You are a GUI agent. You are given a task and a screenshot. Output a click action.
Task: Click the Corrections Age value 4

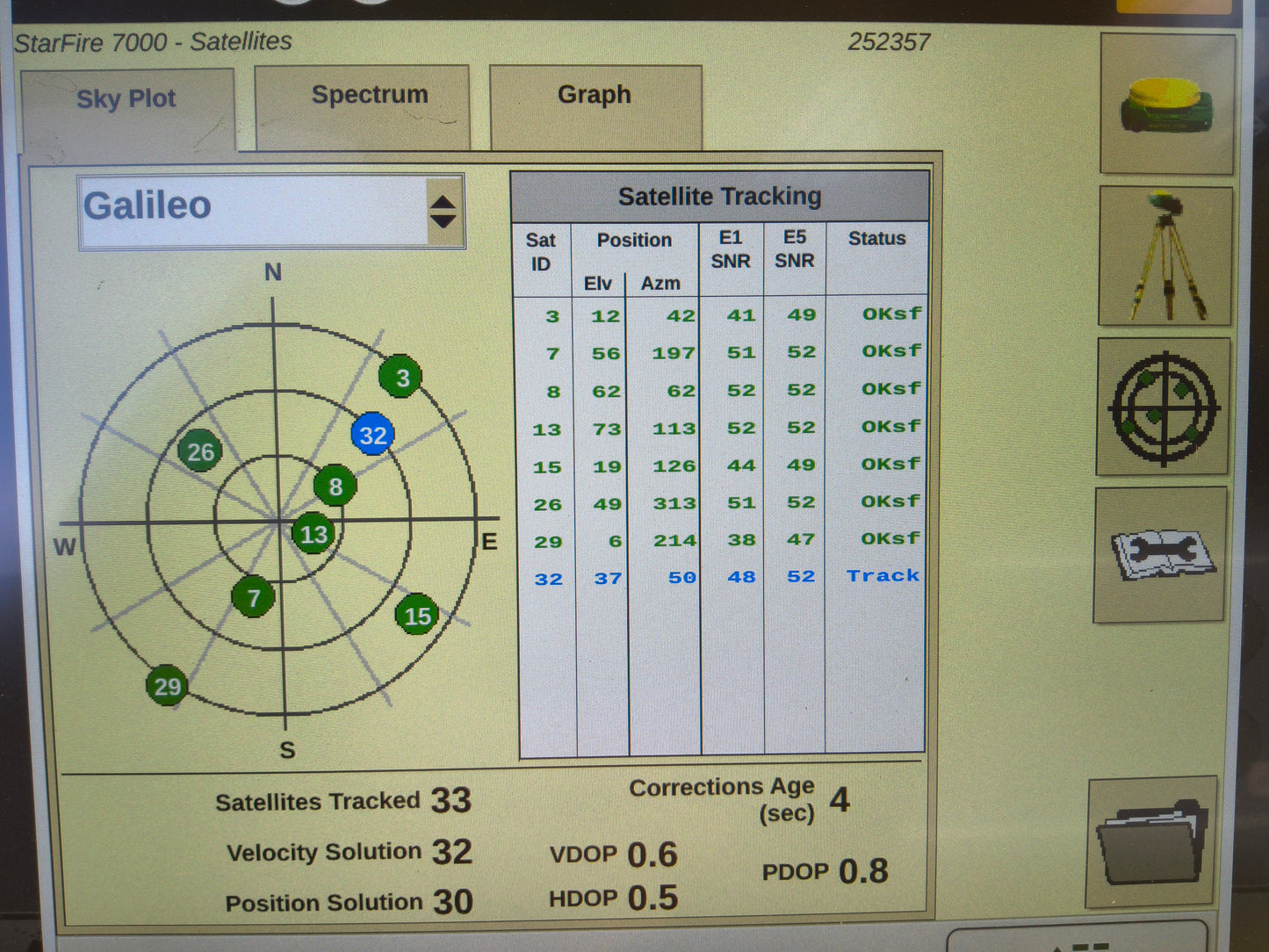click(840, 800)
